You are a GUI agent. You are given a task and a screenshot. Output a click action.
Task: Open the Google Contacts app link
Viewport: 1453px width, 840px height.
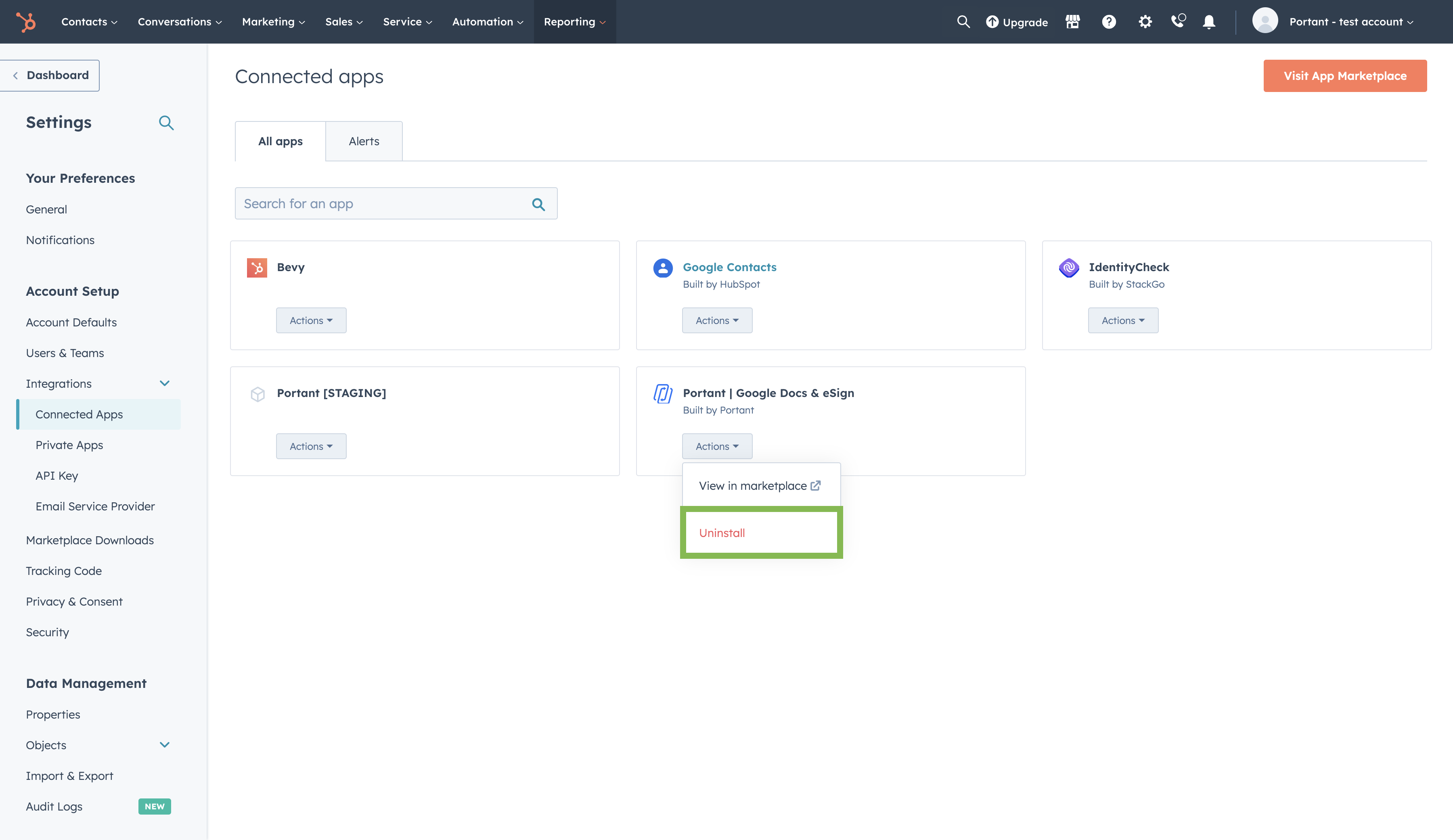729,267
